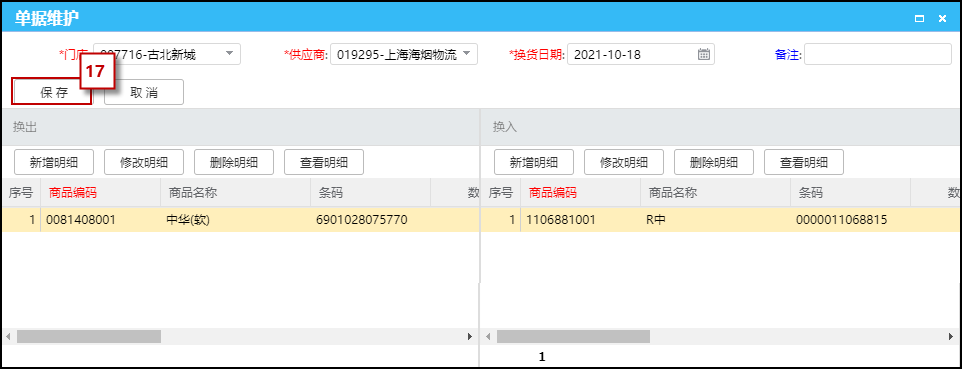The height and width of the screenshot is (369, 962).
Task: Select the R中 product name cell
Action: click(715, 220)
